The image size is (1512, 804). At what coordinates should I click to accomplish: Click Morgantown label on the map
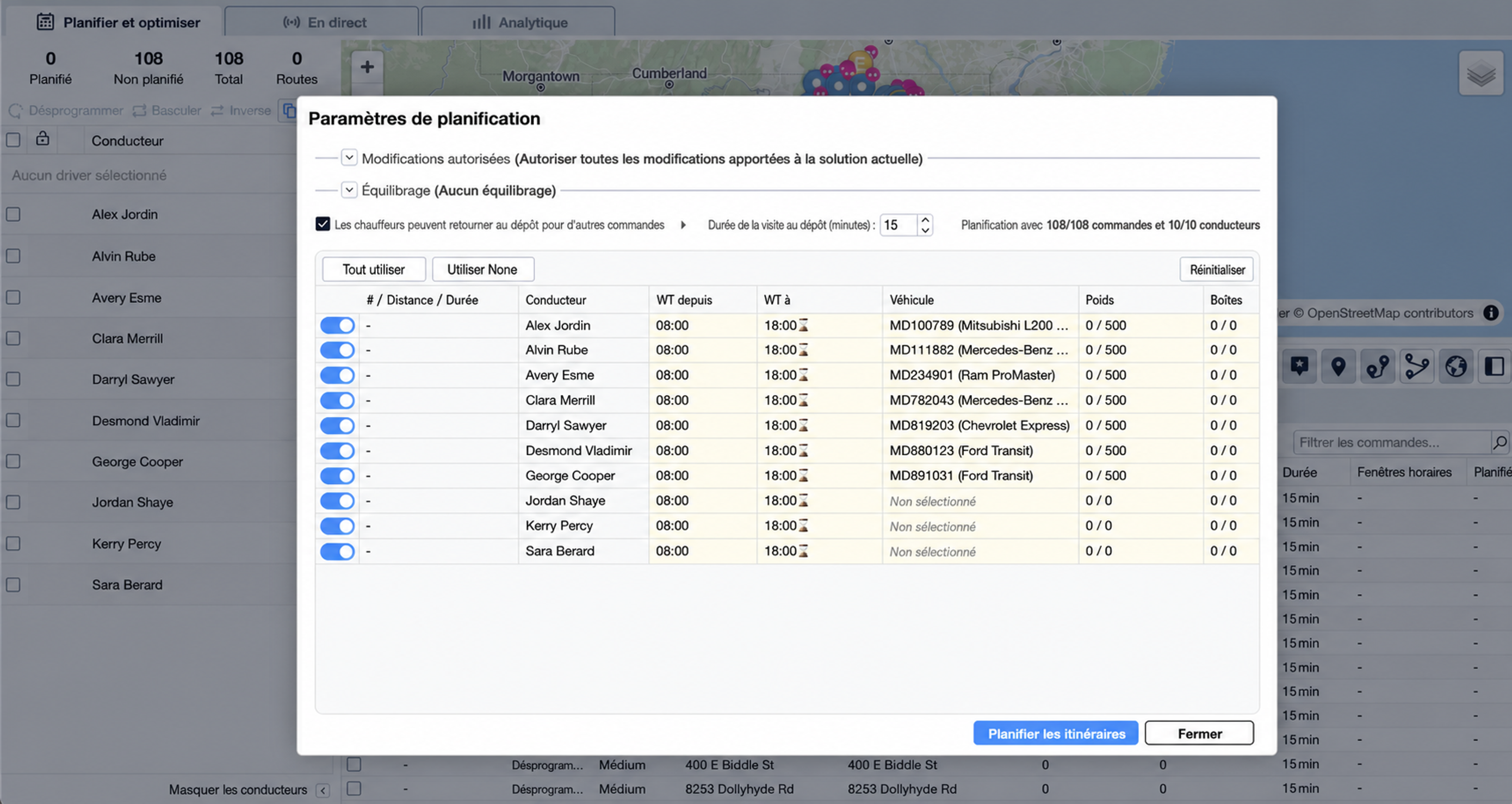pyautogui.click(x=541, y=76)
